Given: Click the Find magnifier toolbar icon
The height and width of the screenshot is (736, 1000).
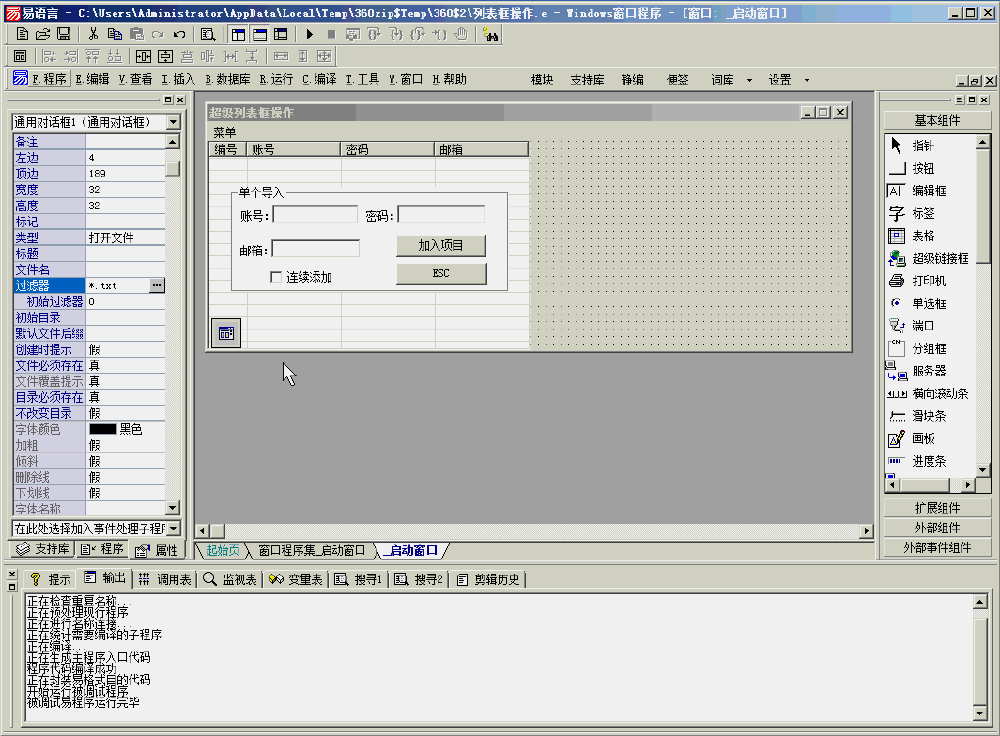Looking at the screenshot, I should (208, 34).
